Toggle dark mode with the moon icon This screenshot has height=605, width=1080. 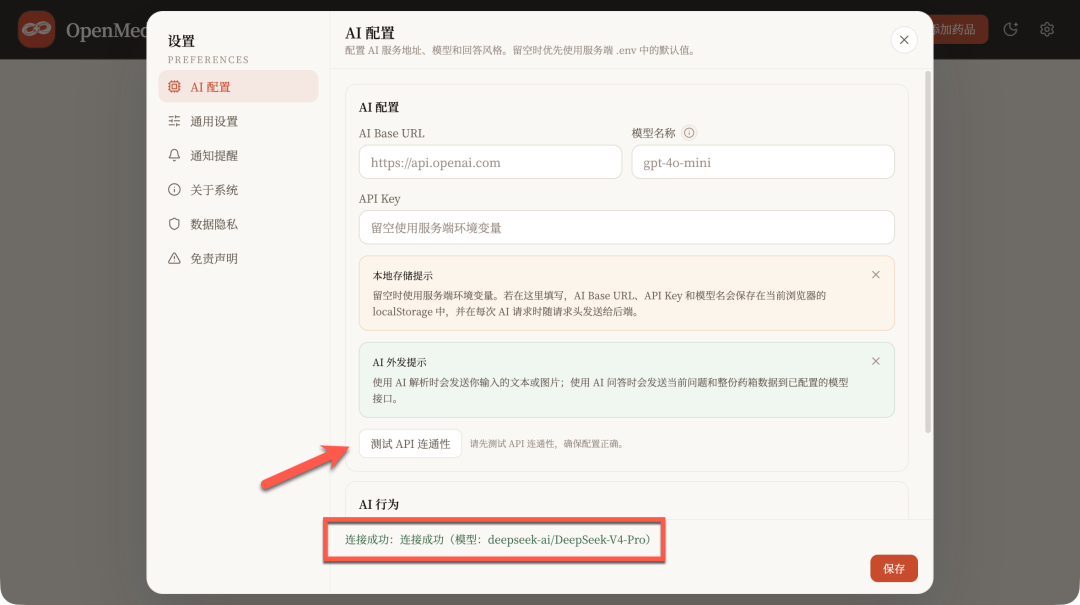[1010, 29]
